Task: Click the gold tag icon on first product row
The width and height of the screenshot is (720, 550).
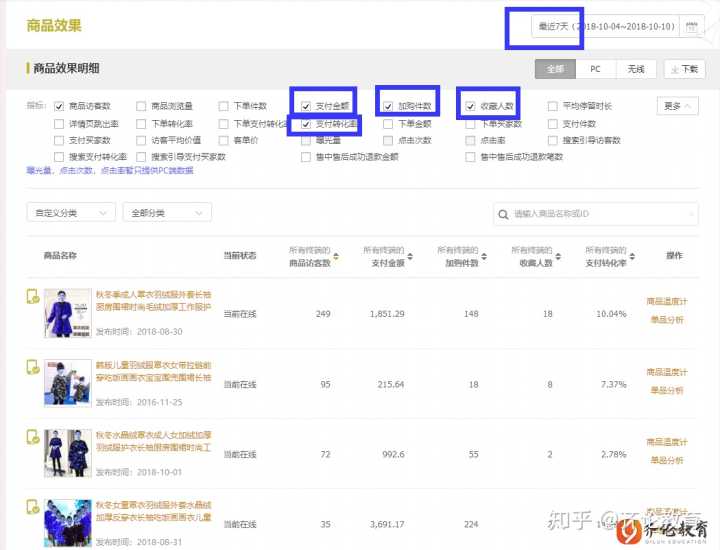Action: [33, 297]
